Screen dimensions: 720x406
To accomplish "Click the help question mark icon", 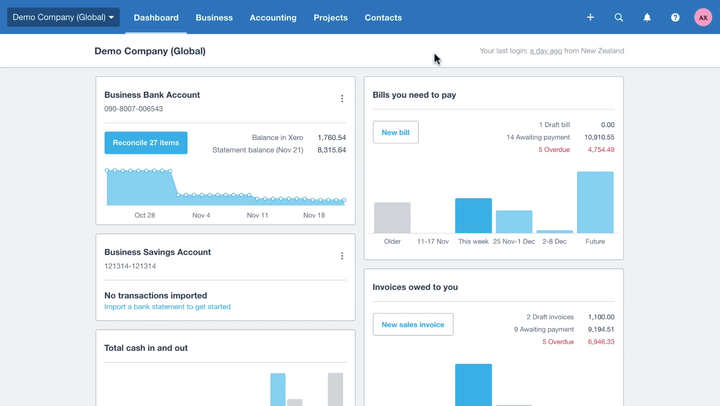I will 675,17.
